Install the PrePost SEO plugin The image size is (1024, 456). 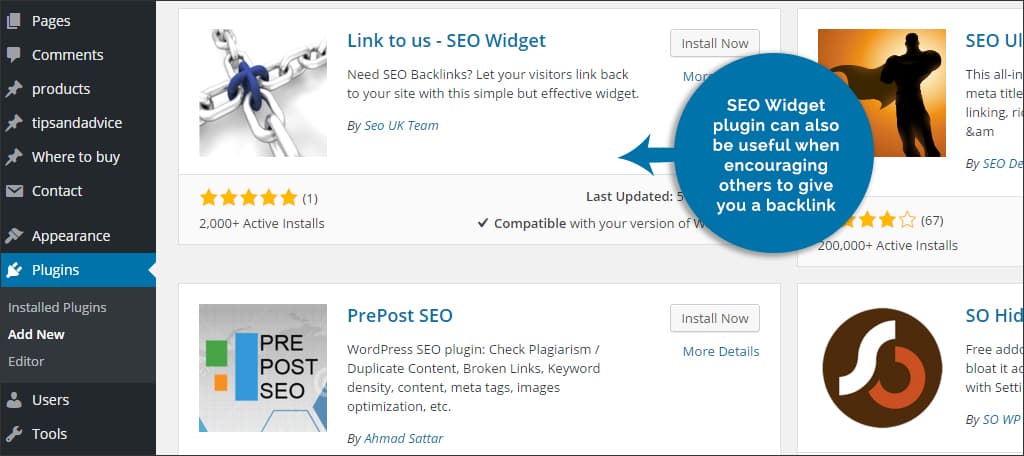(714, 319)
